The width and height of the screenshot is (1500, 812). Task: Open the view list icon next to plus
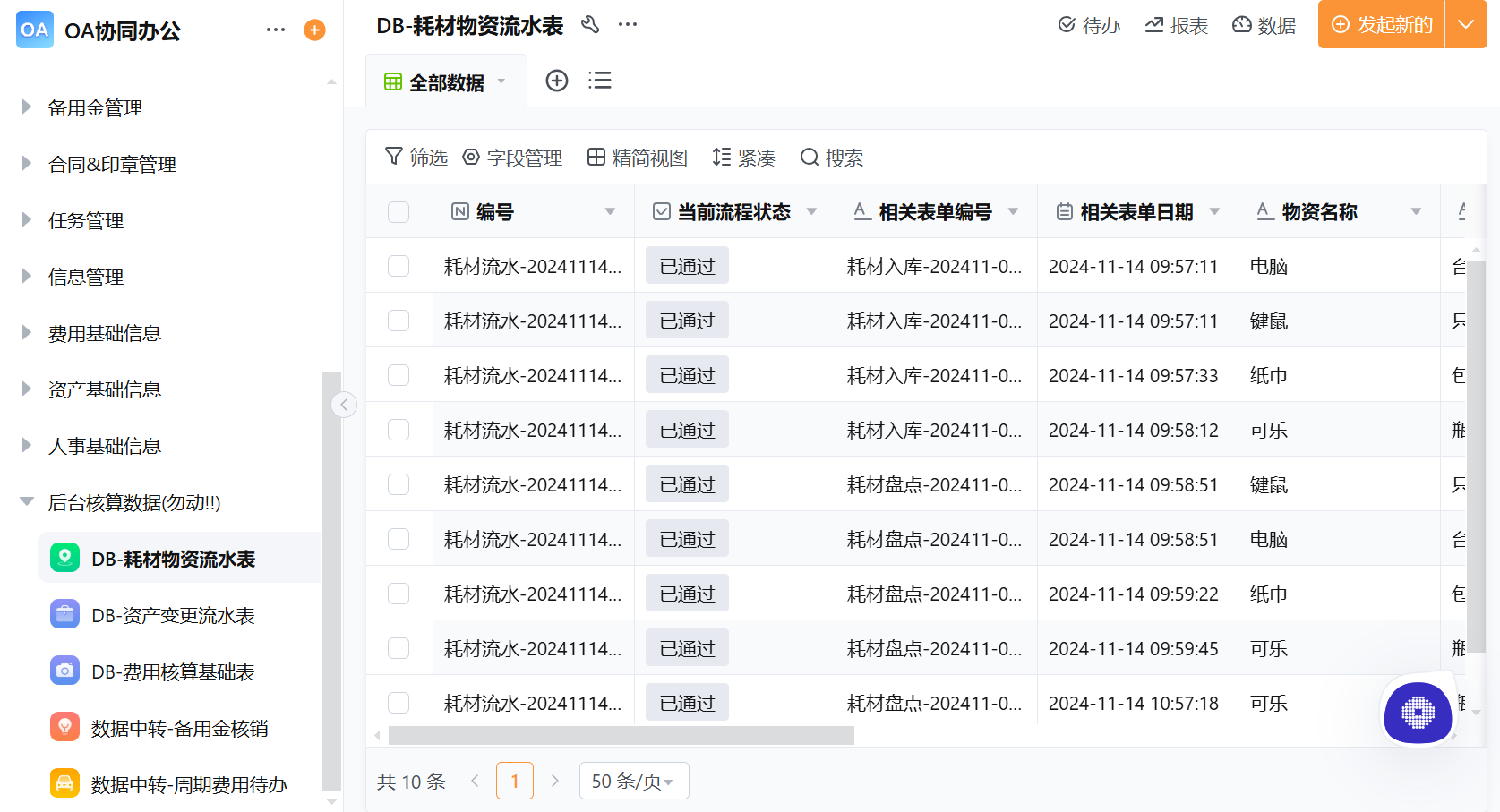599,81
